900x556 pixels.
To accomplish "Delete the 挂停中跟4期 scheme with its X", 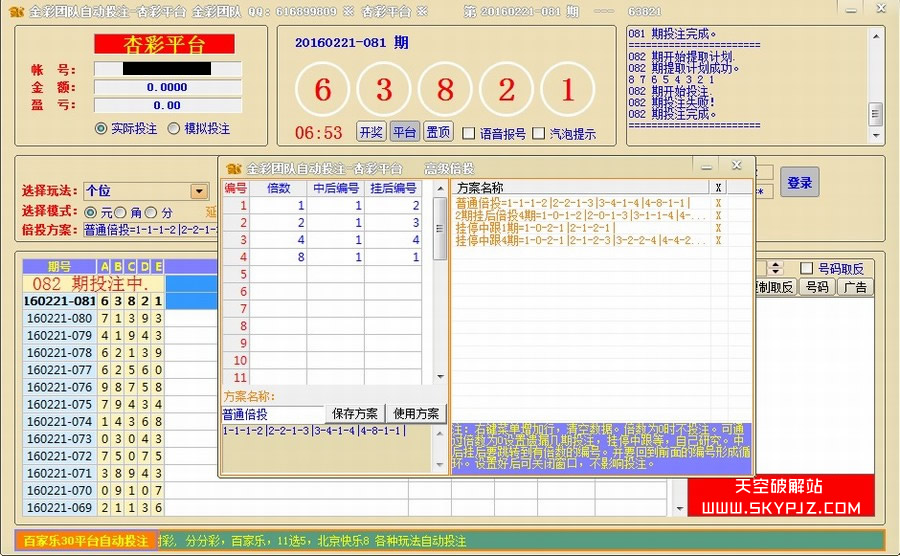I will [717, 240].
